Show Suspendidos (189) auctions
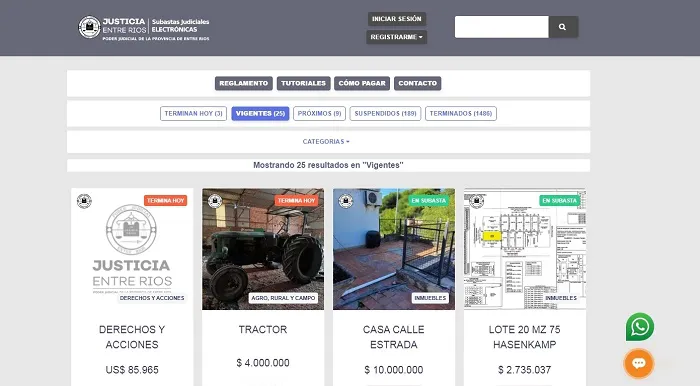The height and width of the screenshot is (386, 700). pyautogui.click(x=385, y=113)
